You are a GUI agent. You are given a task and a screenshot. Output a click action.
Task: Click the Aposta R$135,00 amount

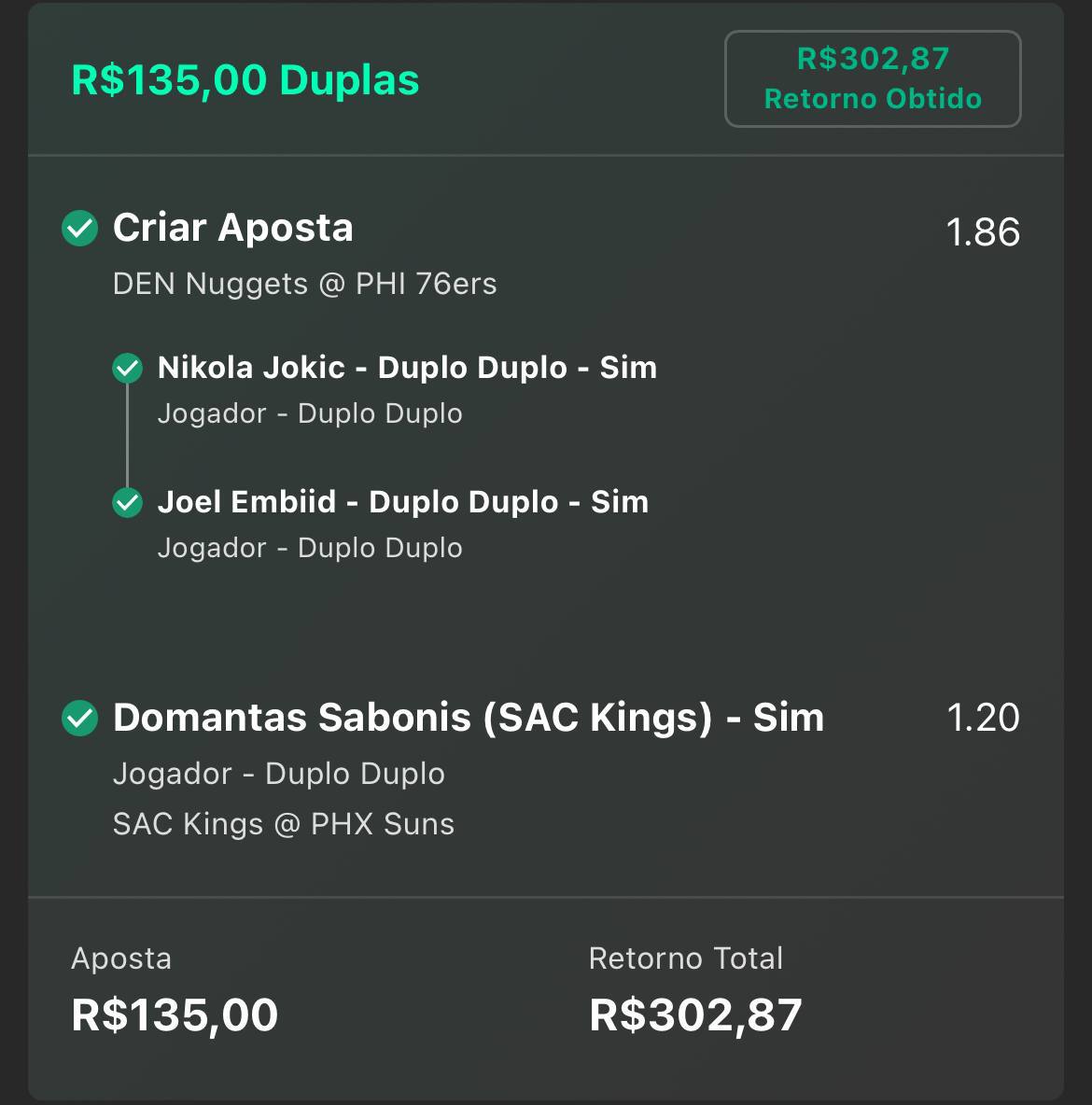pyautogui.click(x=175, y=1015)
